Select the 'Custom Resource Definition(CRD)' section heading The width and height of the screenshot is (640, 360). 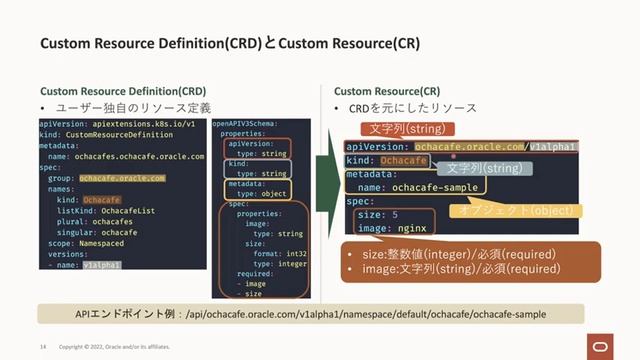tap(123, 91)
